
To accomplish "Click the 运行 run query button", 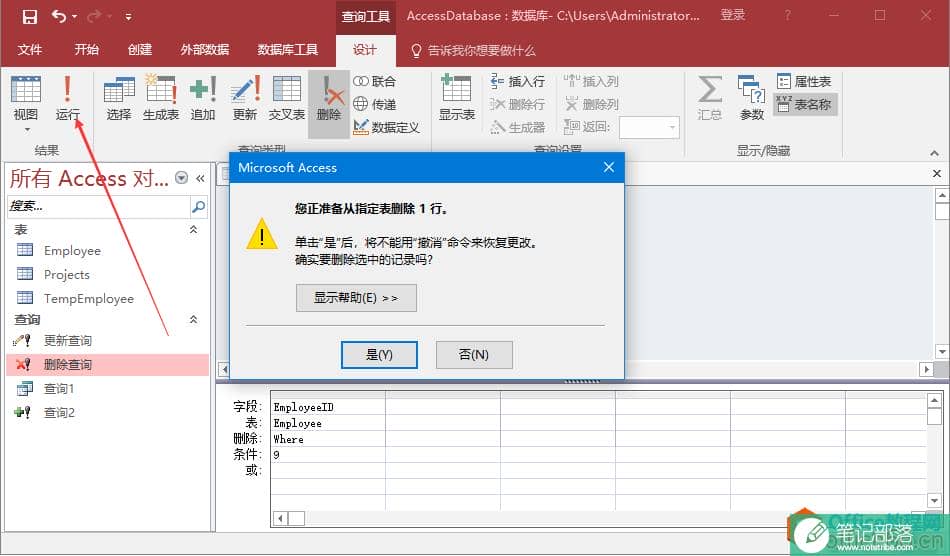I will click(67, 98).
